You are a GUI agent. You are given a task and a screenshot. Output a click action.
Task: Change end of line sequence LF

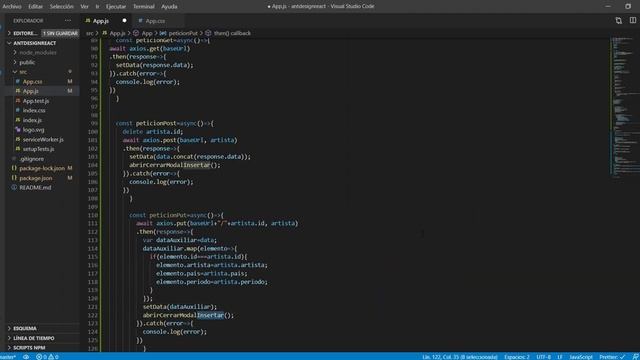(x=560, y=357)
